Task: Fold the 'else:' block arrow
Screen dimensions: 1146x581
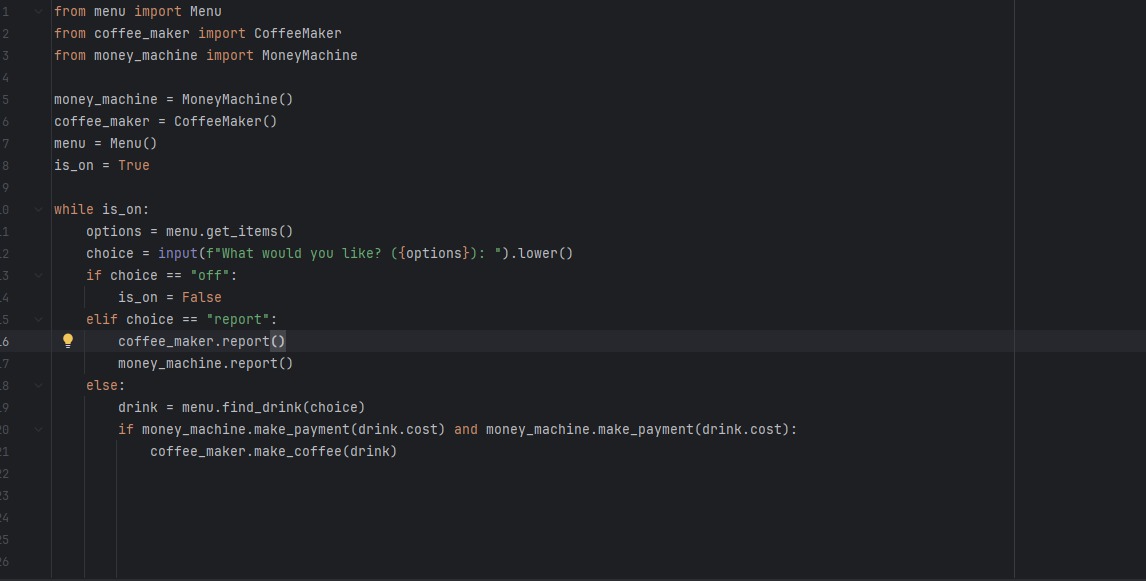Action: [x=39, y=385]
